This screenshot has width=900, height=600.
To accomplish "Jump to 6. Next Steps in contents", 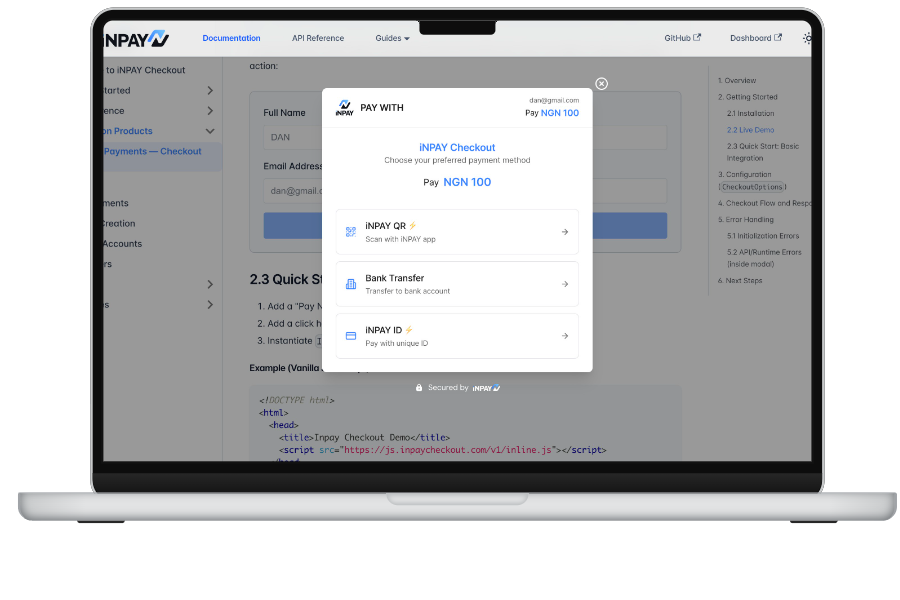I will click(x=740, y=281).
